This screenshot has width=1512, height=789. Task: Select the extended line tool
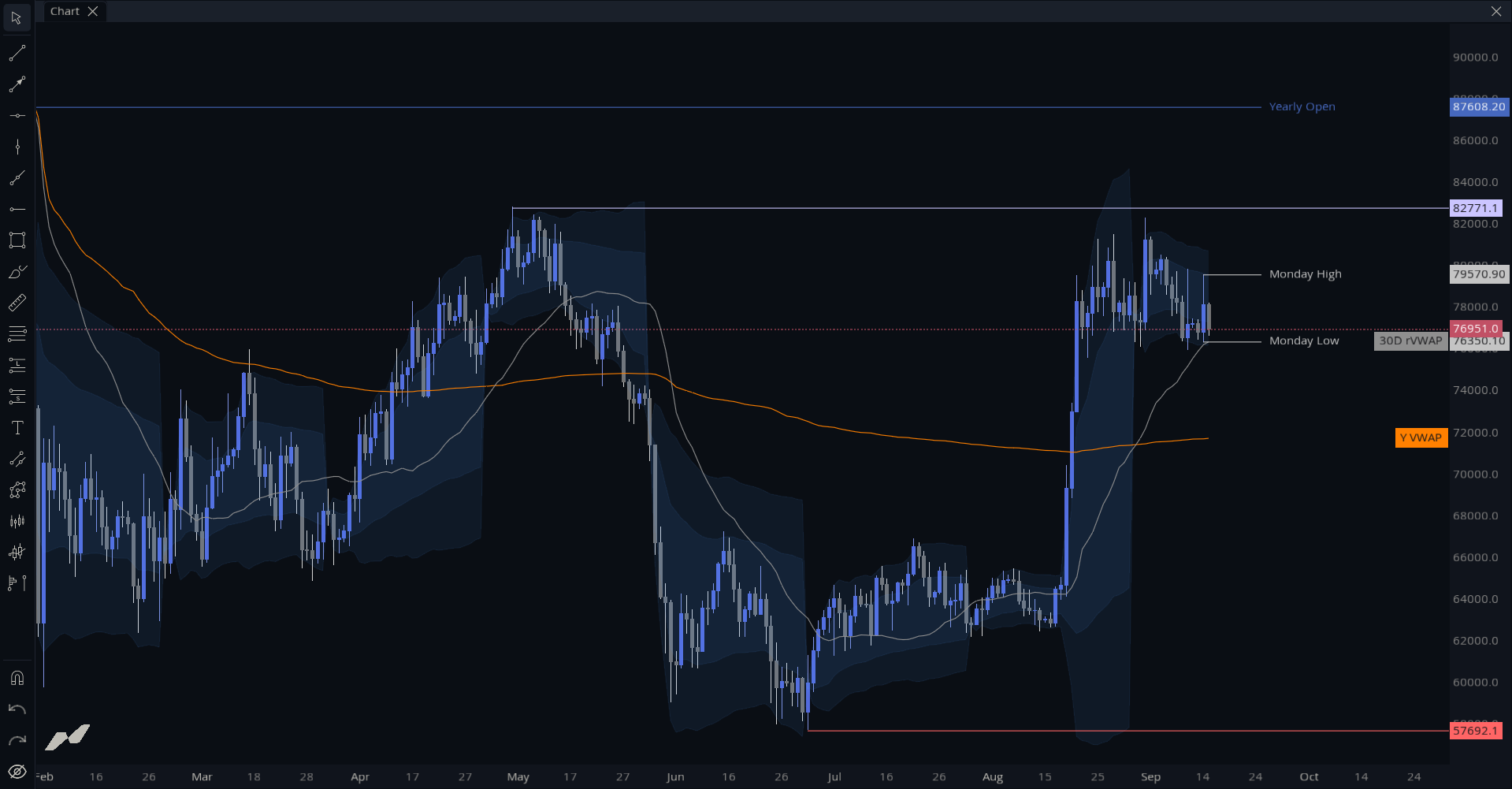(x=17, y=178)
